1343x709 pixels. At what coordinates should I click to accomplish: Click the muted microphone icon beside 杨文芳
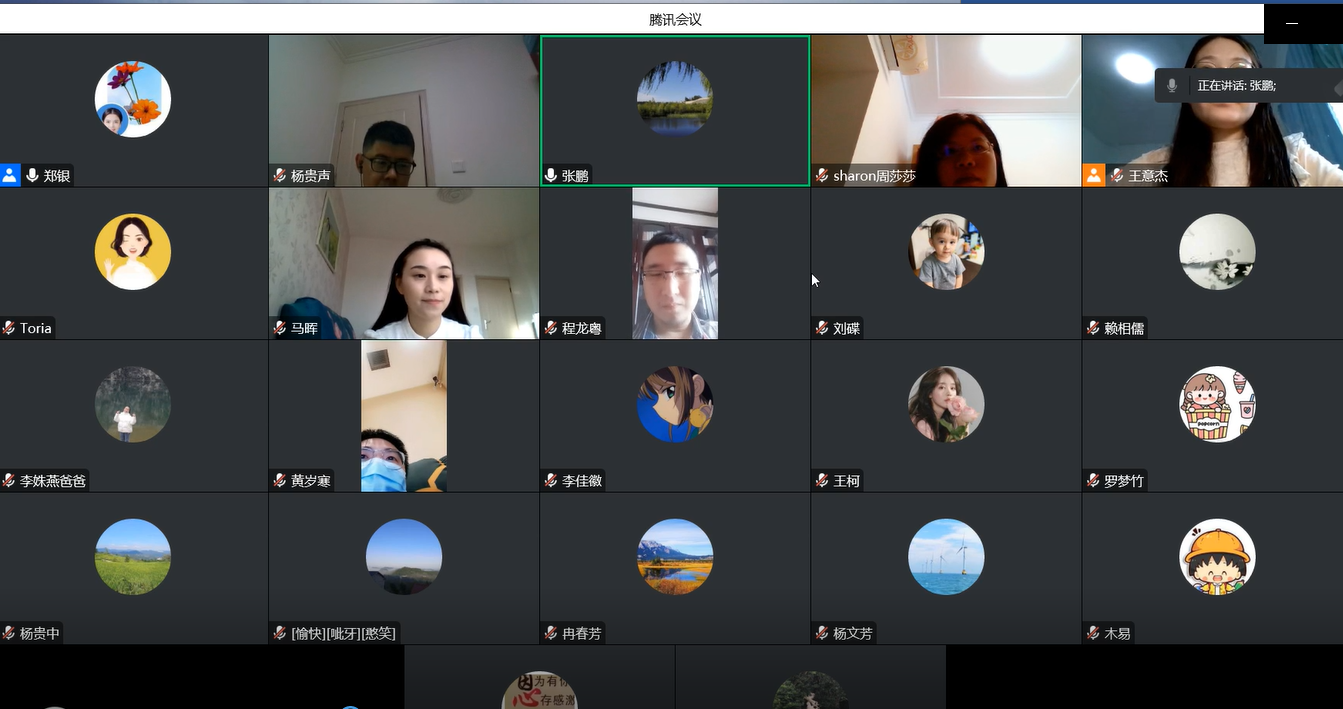tap(822, 633)
